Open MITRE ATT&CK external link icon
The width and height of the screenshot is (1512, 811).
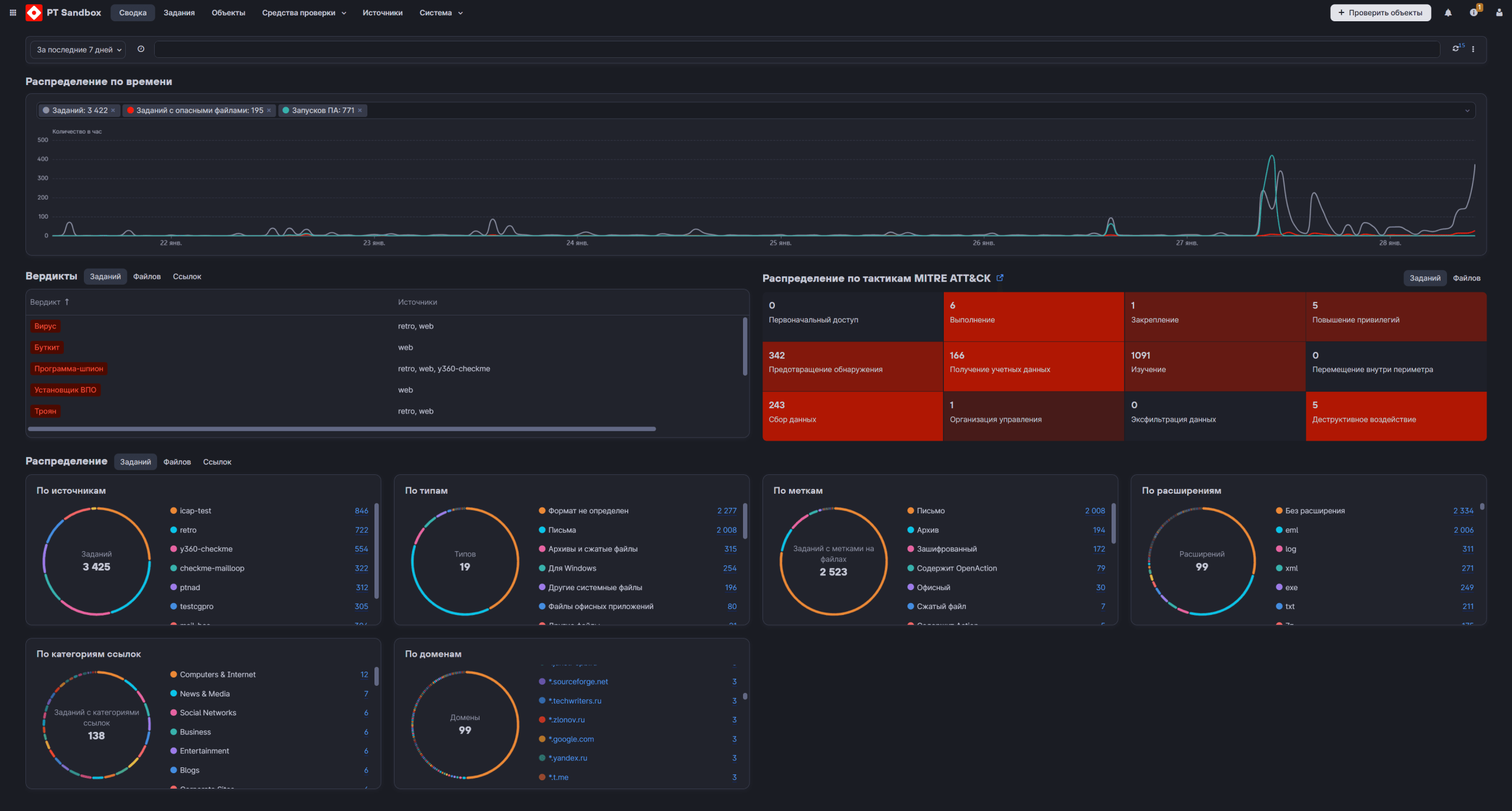(1000, 278)
